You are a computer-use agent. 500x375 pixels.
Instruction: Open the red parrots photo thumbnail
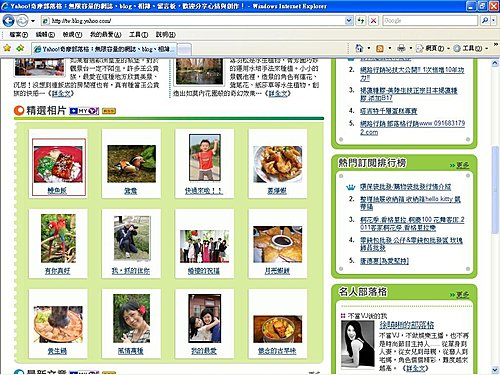[x=58, y=238]
